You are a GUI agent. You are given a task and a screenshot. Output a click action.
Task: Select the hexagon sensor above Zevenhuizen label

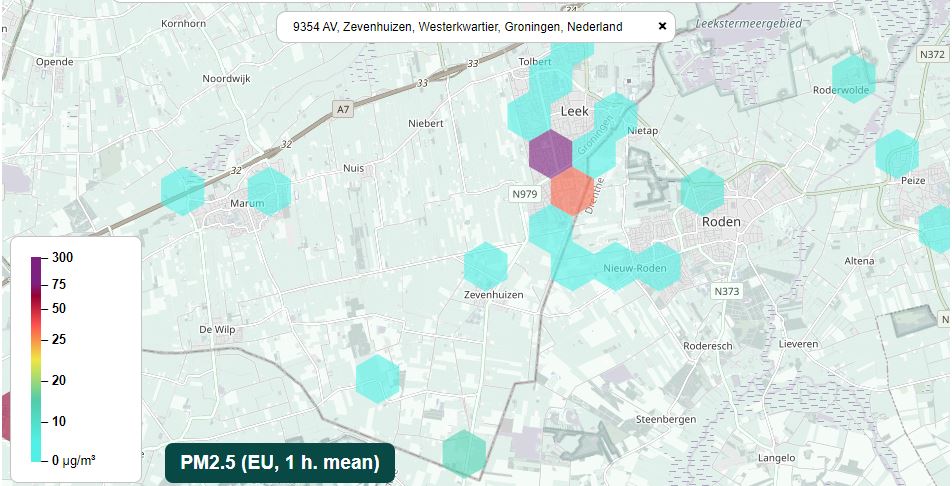pyautogui.click(x=485, y=266)
